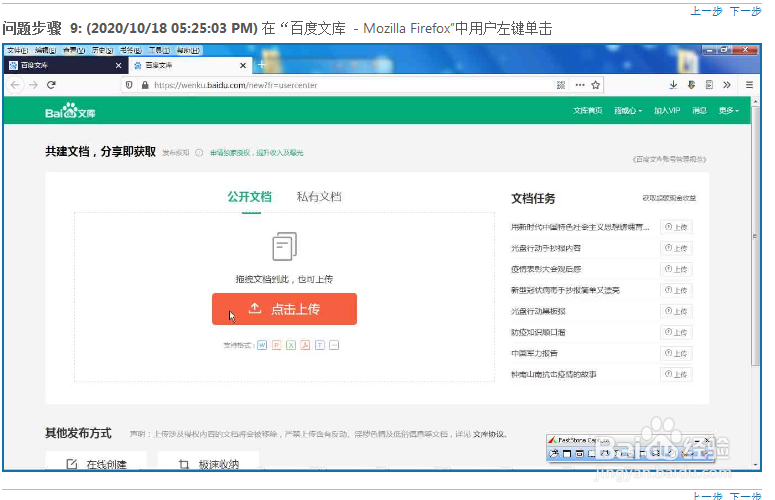This screenshot has height=500, width=775.
Task: Open the 文库协议 link
Action: pyautogui.click(x=489, y=434)
